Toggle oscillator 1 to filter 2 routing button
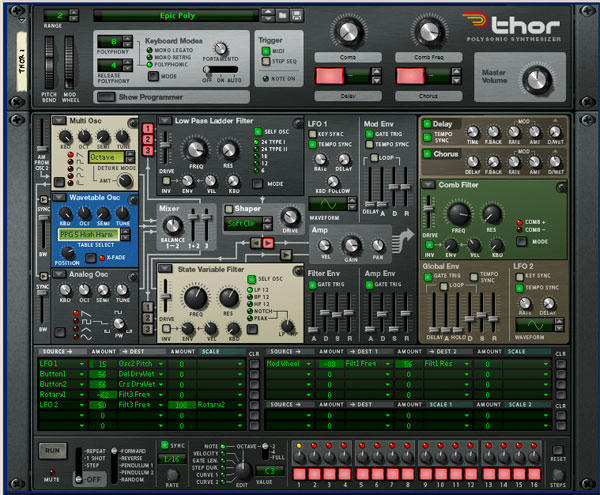 click(x=148, y=307)
